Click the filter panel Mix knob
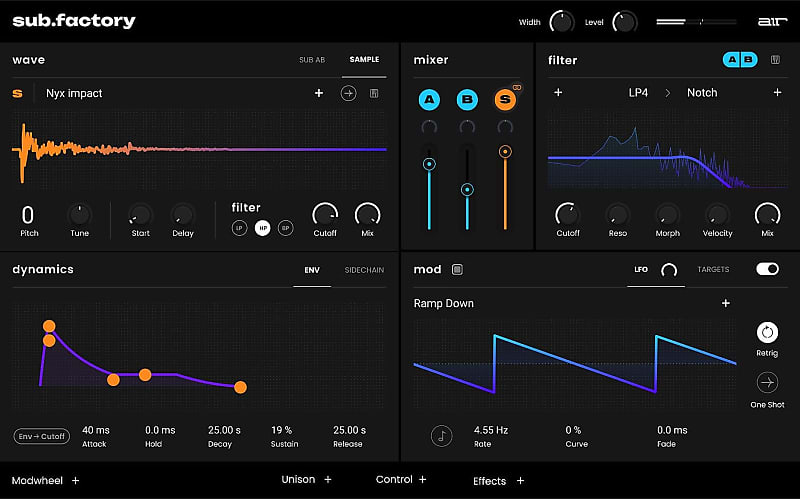Image resolution: width=800 pixels, height=499 pixels. pos(767,214)
